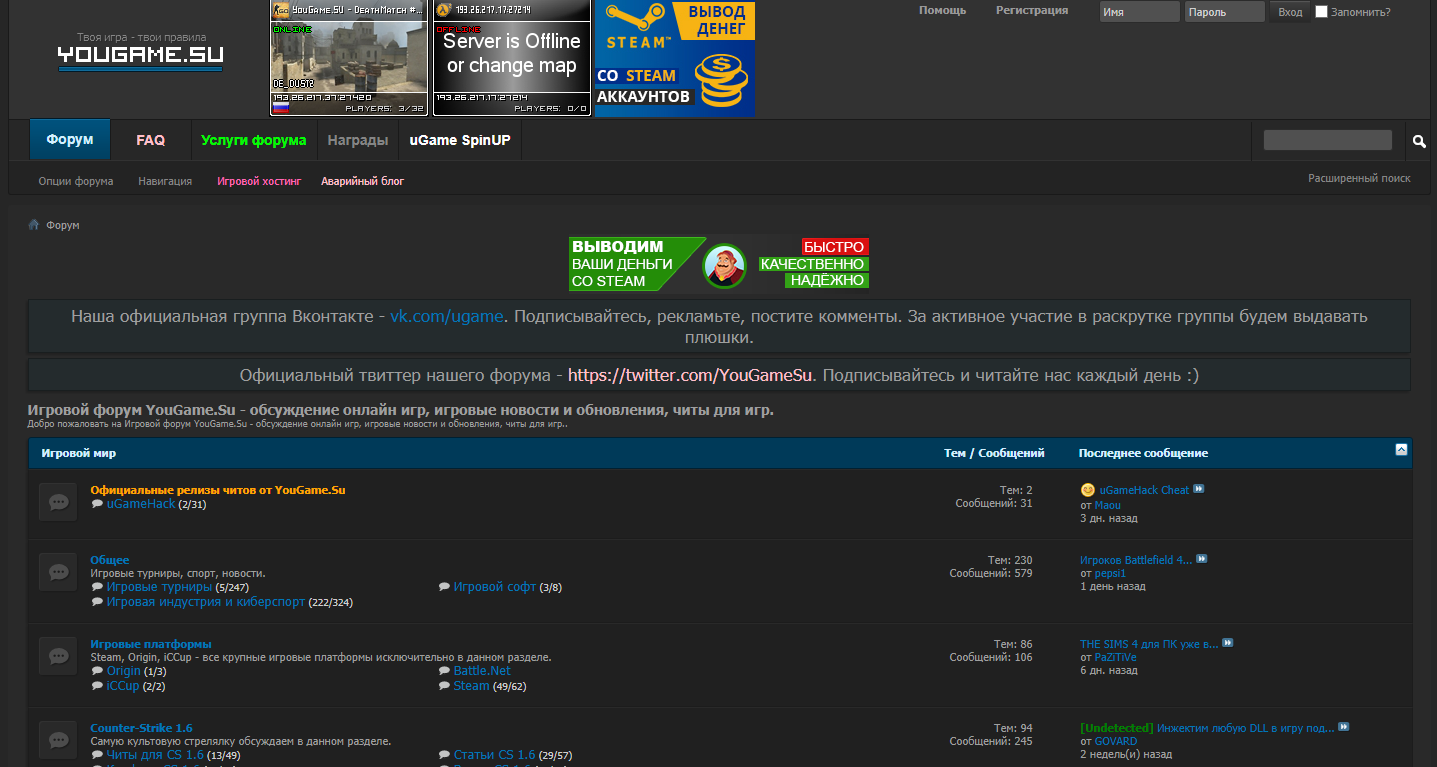The height and width of the screenshot is (767, 1437).
Task: Go to last post icon next to Игроков Battlefield 4
Action: [x=1202, y=559]
